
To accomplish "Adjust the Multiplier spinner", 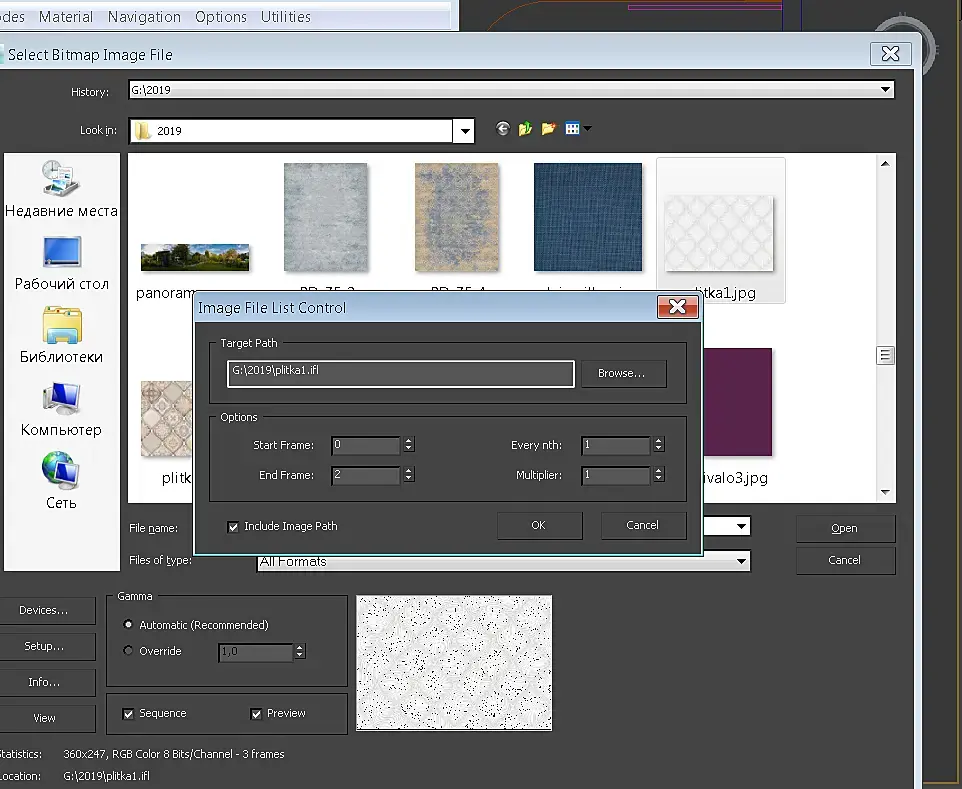I will (x=659, y=474).
